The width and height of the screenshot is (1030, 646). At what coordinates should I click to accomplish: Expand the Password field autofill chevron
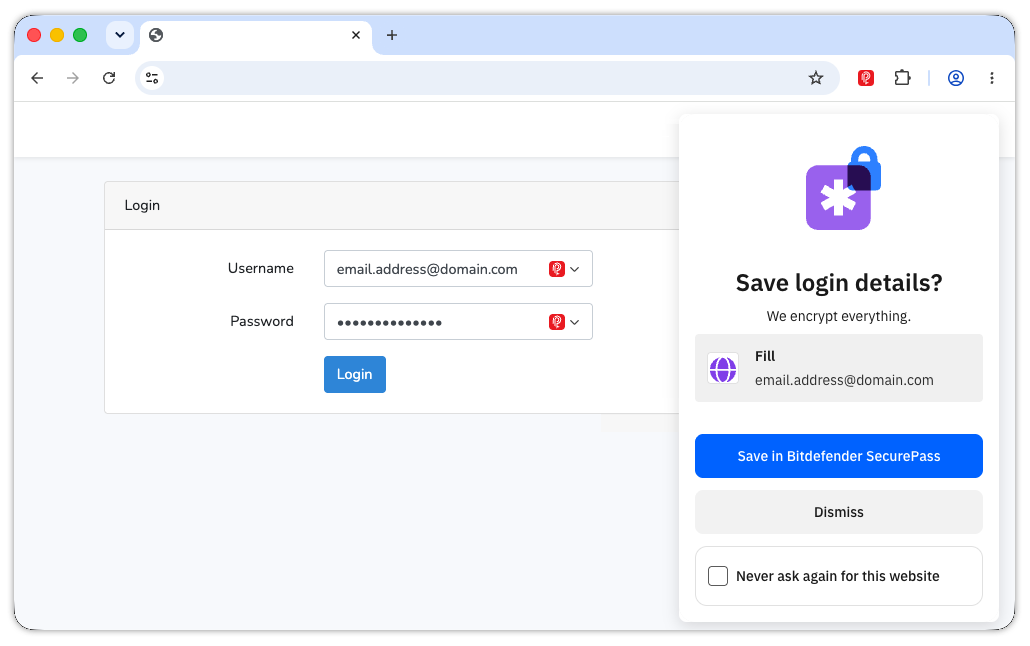575,322
